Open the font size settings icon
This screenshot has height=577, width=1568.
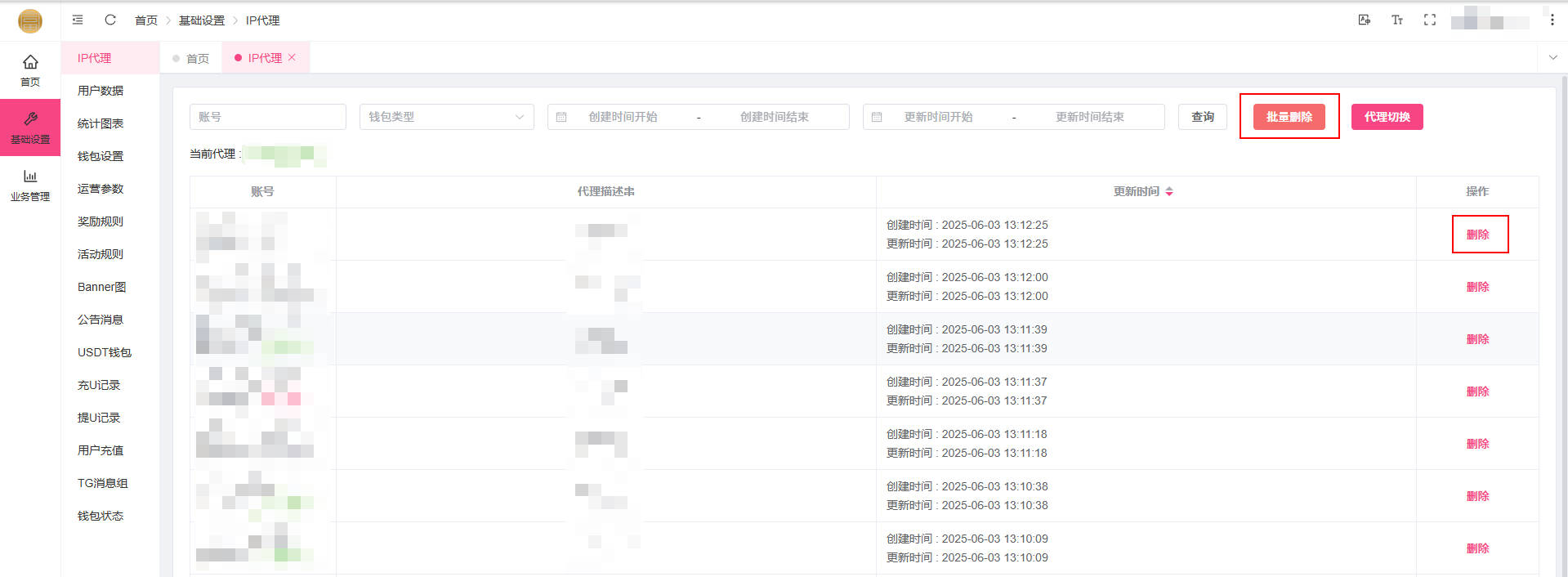tap(1397, 20)
